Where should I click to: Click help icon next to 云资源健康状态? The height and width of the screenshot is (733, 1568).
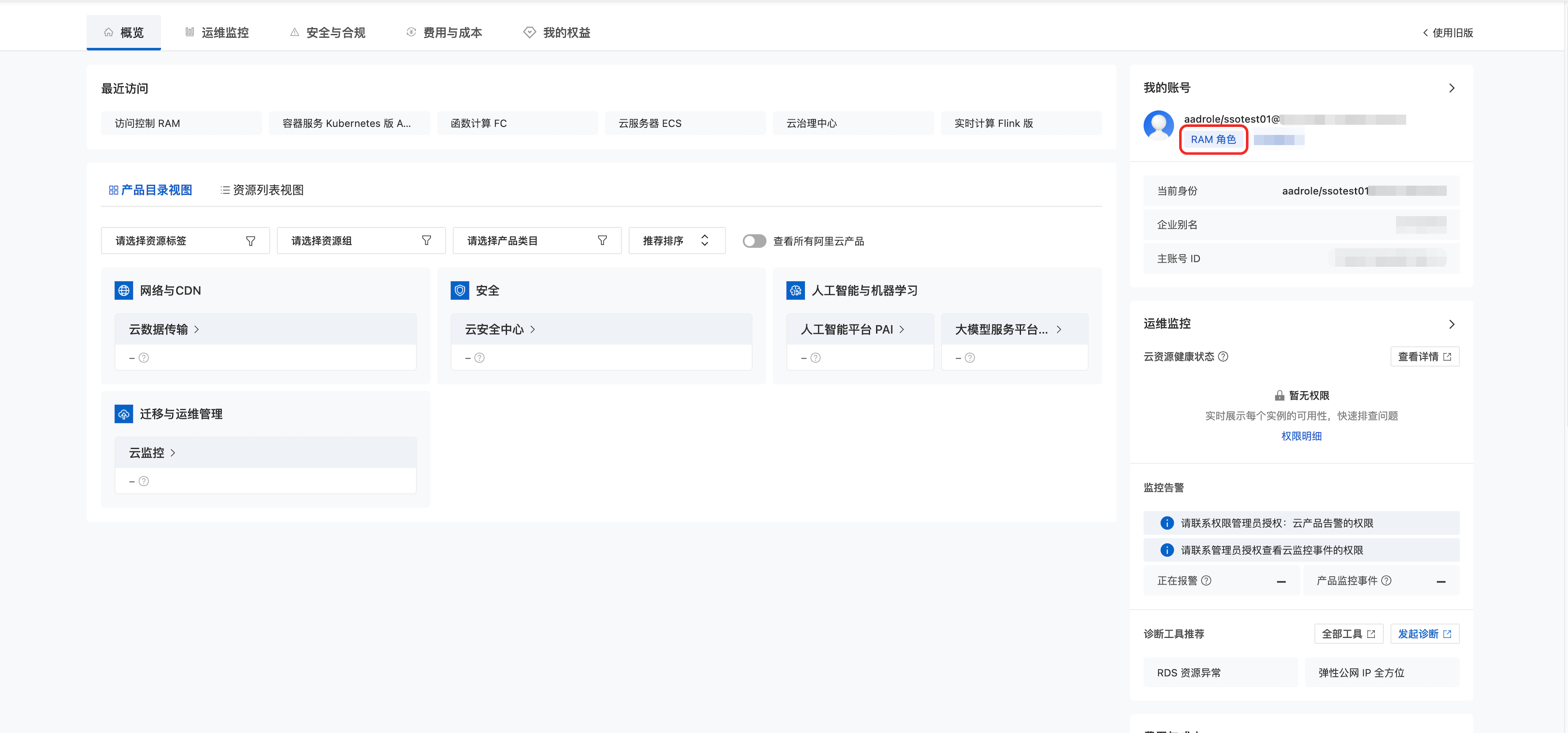pyautogui.click(x=1223, y=357)
